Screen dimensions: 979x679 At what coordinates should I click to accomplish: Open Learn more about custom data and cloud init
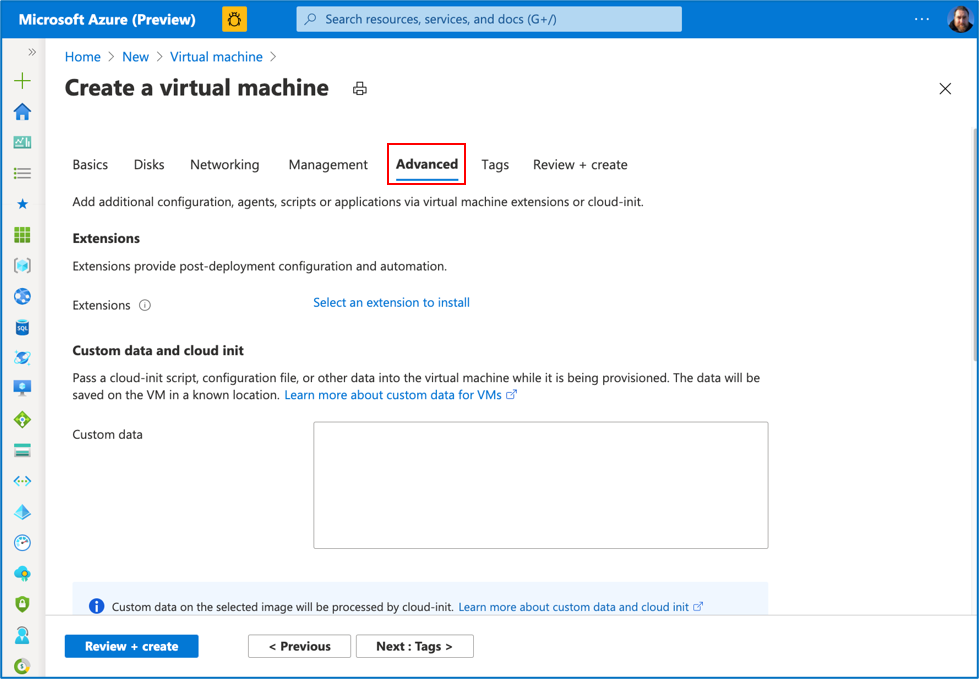tap(581, 607)
